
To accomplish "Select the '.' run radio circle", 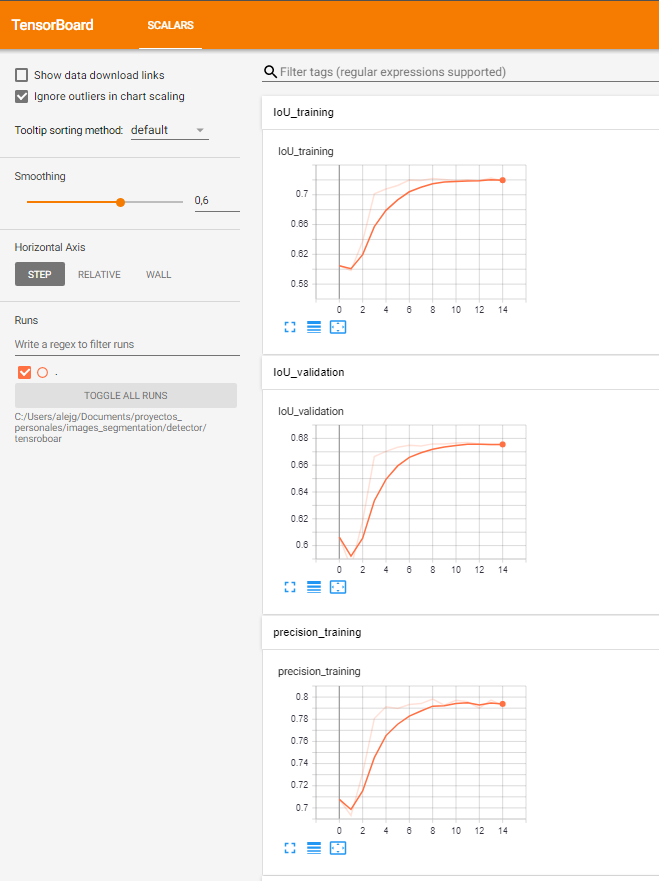I will pyautogui.click(x=42, y=373).
